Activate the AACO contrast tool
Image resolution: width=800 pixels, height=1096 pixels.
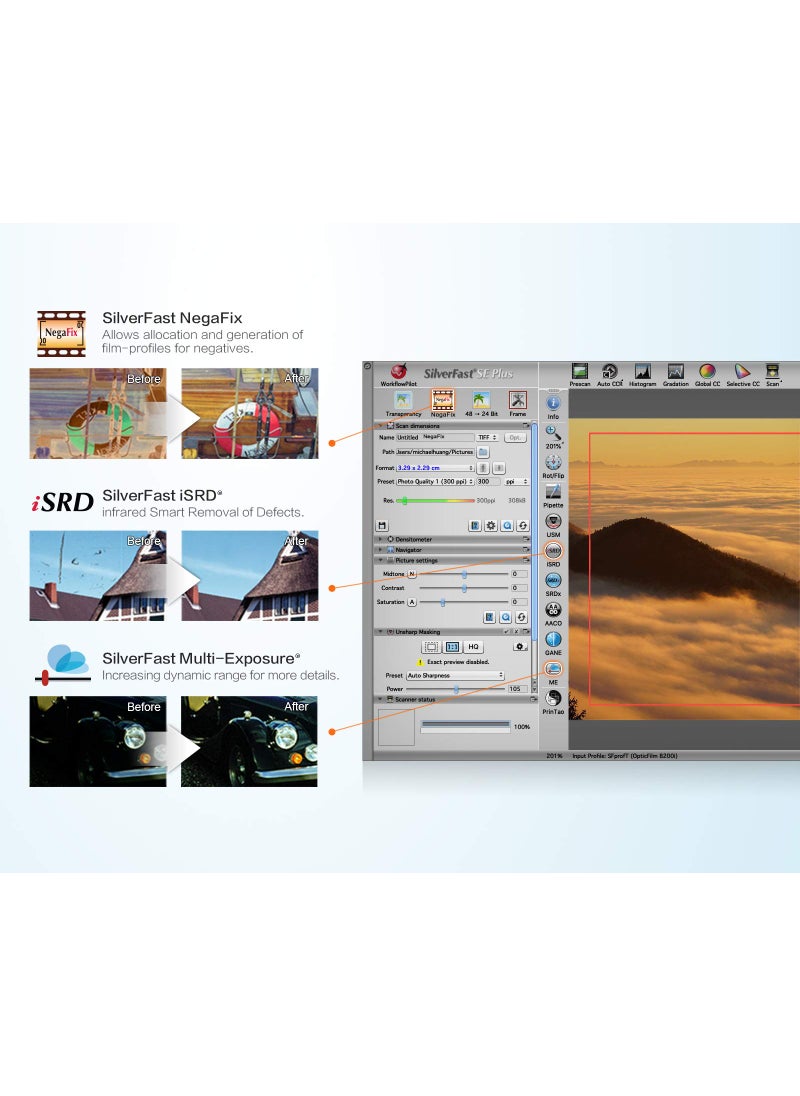pyautogui.click(x=553, y=614)
